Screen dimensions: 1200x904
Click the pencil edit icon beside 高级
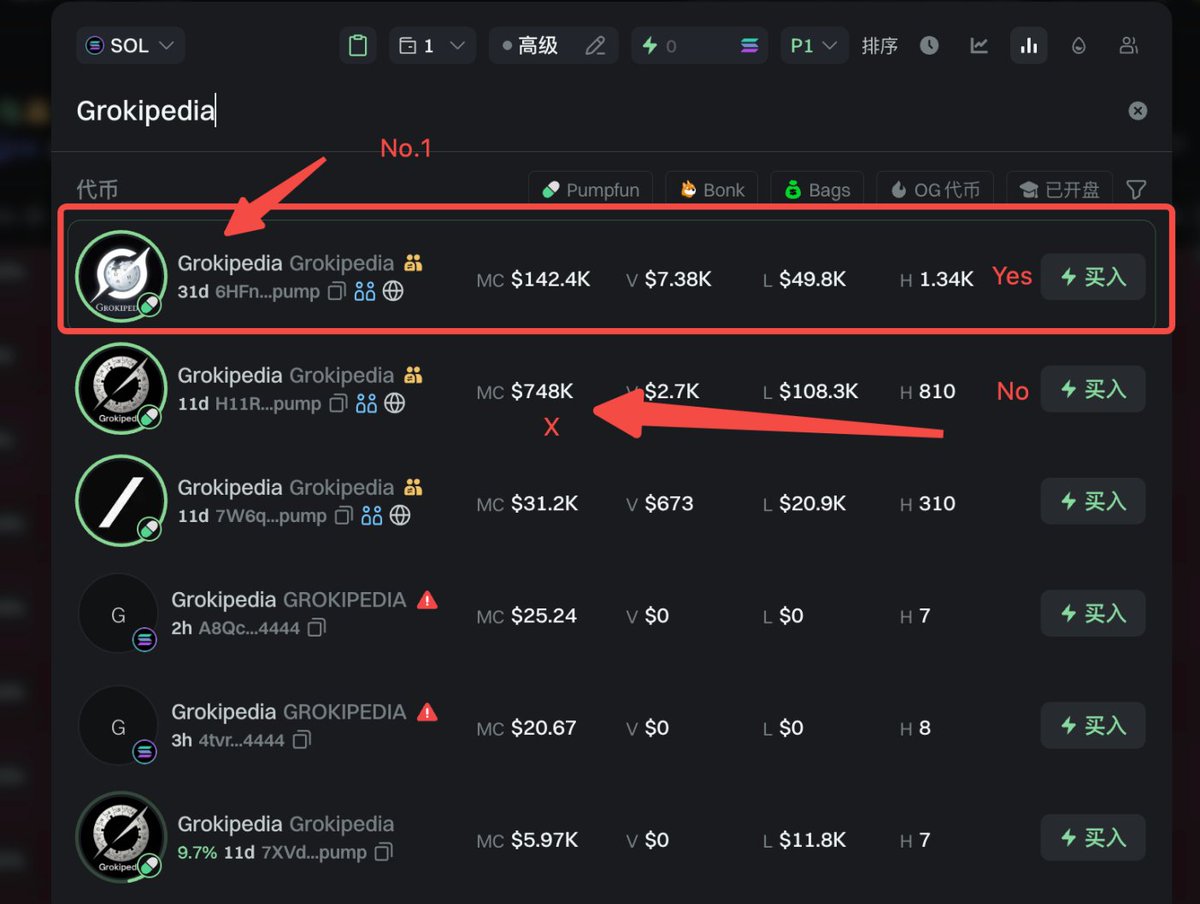pos(595,45)
